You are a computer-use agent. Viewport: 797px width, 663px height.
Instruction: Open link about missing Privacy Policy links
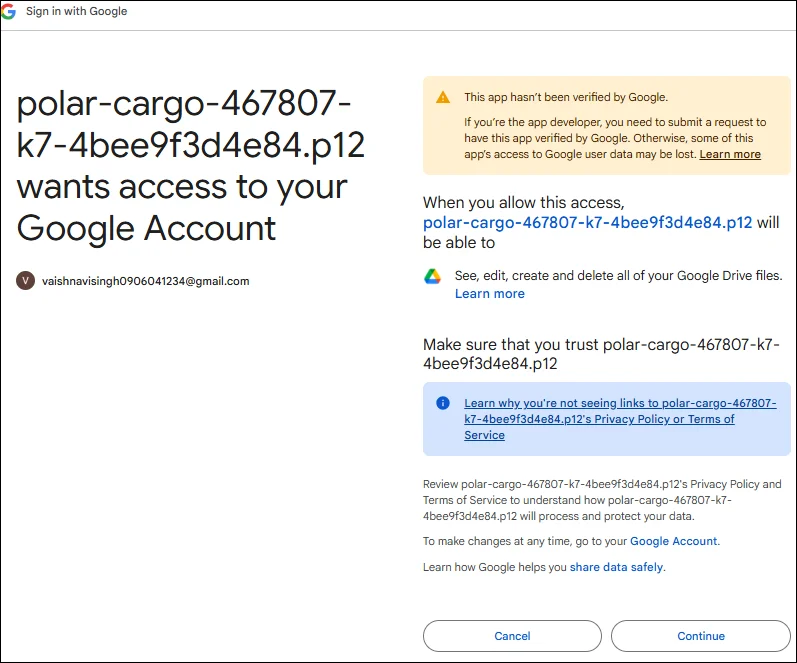pyautogui.click(x=620, y=419)
